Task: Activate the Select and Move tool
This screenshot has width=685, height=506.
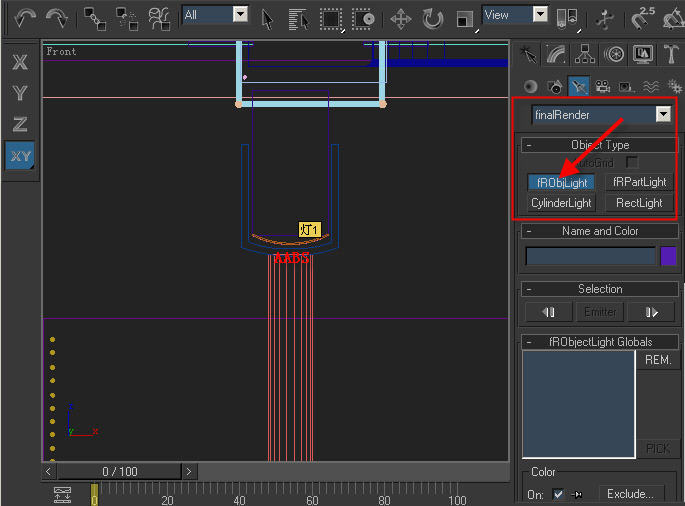Action: [400, 18]
